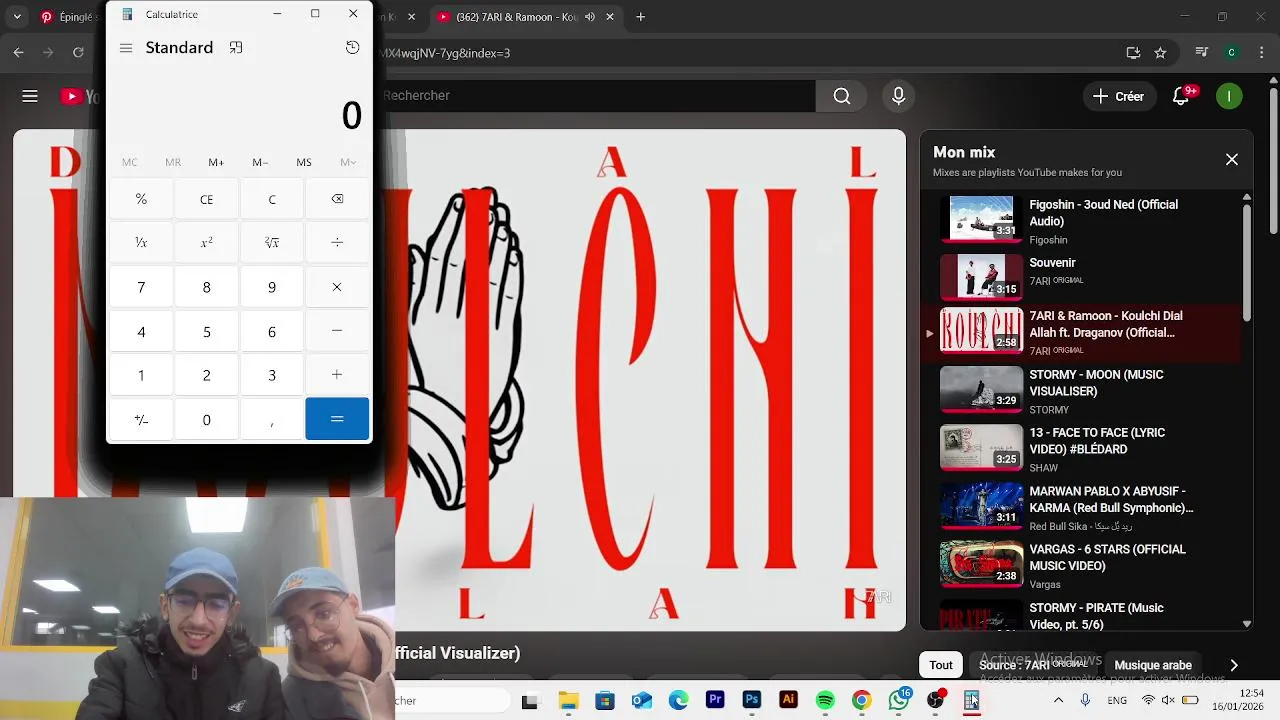Play STORMY - MOON music visualiser
The image size is (1280, 720).
[x=1082, y=391]
